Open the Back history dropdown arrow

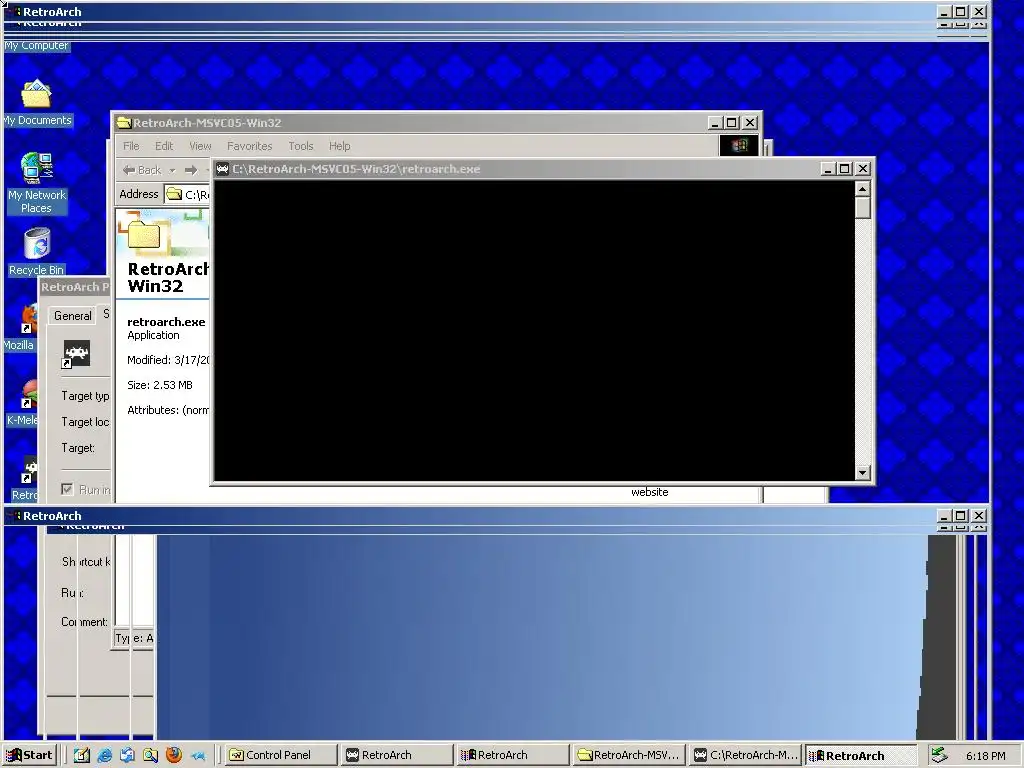pos(172,170)
